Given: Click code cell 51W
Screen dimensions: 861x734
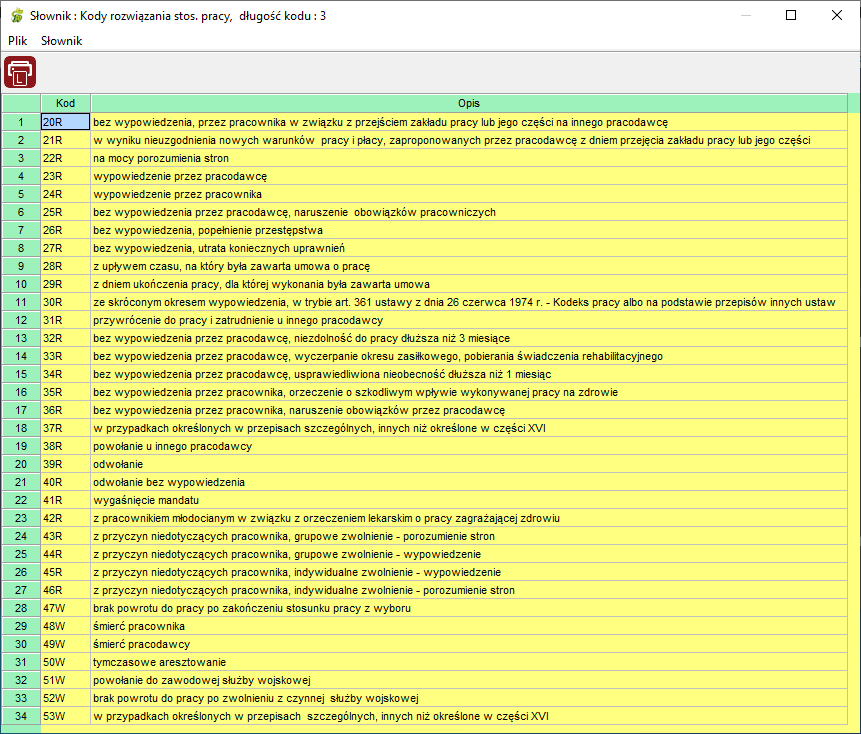Looking at the screenshot, I should [x=65, y=680].
